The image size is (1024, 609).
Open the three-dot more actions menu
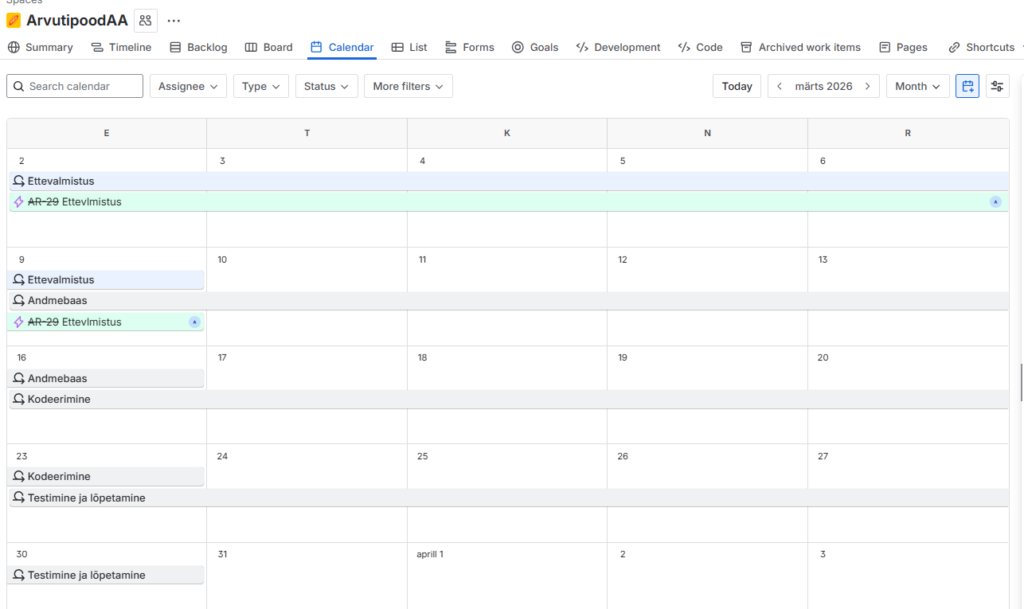(x=174, y=20)
